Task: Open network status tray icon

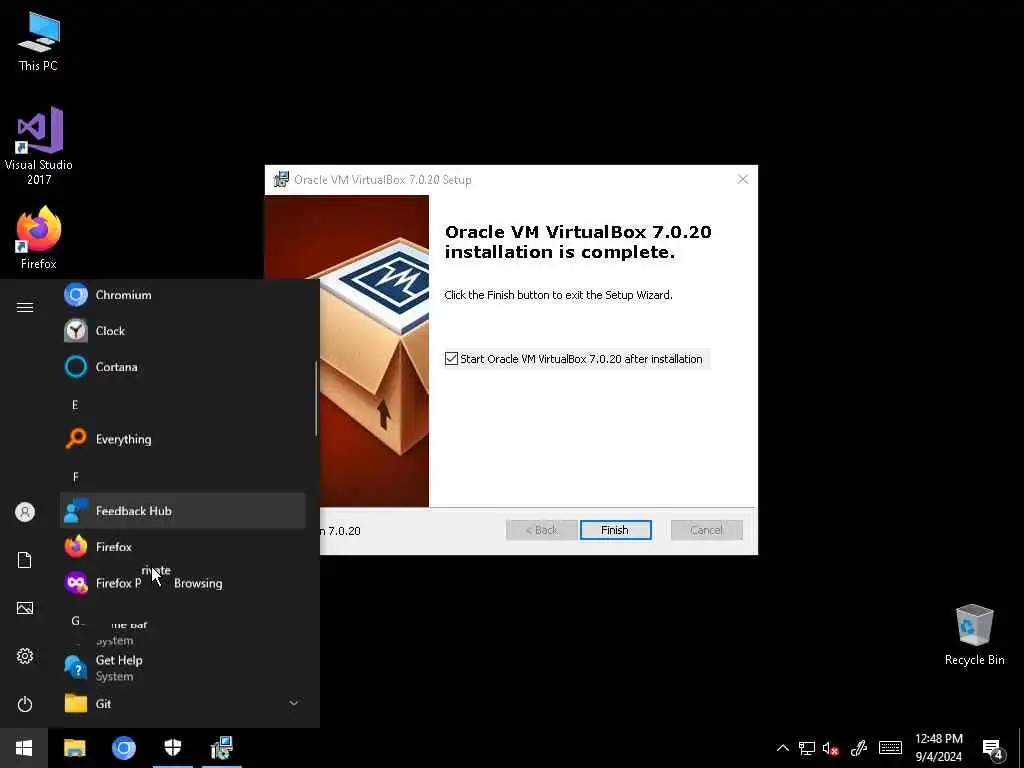Action: tap(807, 748)
